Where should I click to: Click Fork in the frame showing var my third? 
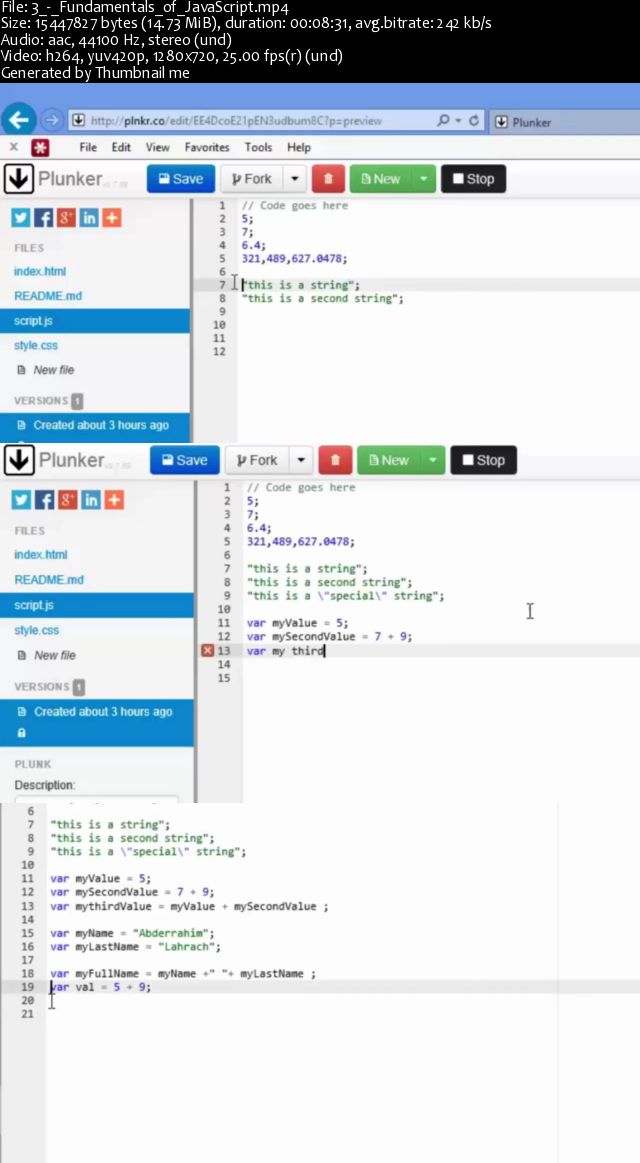point(257,460)
